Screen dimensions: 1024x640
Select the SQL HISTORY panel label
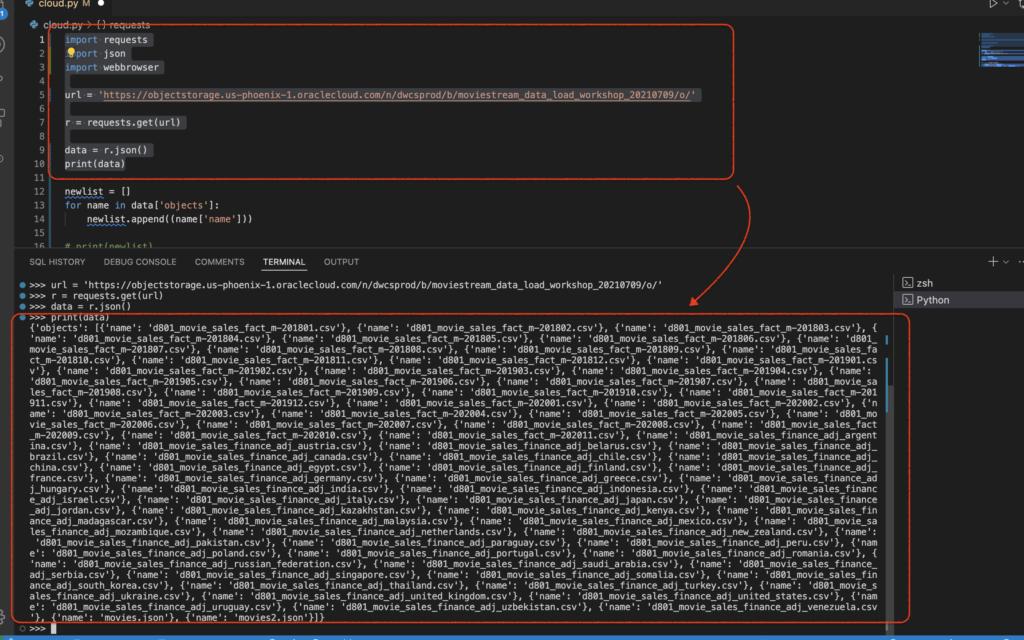tap(57, 261)
